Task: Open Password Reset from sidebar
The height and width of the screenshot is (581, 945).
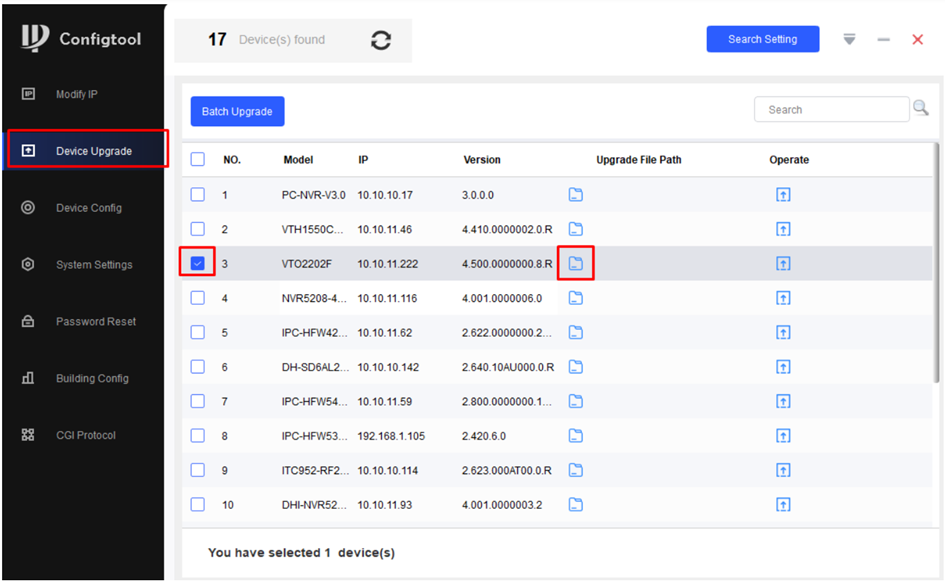Action: click(x=95, y=322)
